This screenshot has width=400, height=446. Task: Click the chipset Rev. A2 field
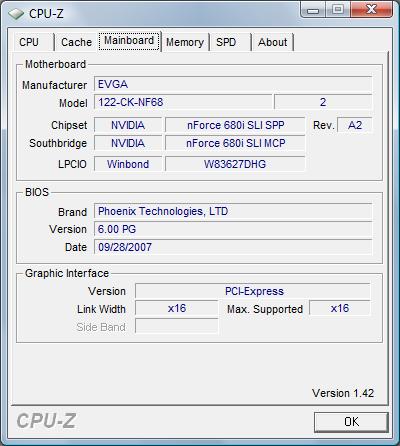tap(355, 125)
